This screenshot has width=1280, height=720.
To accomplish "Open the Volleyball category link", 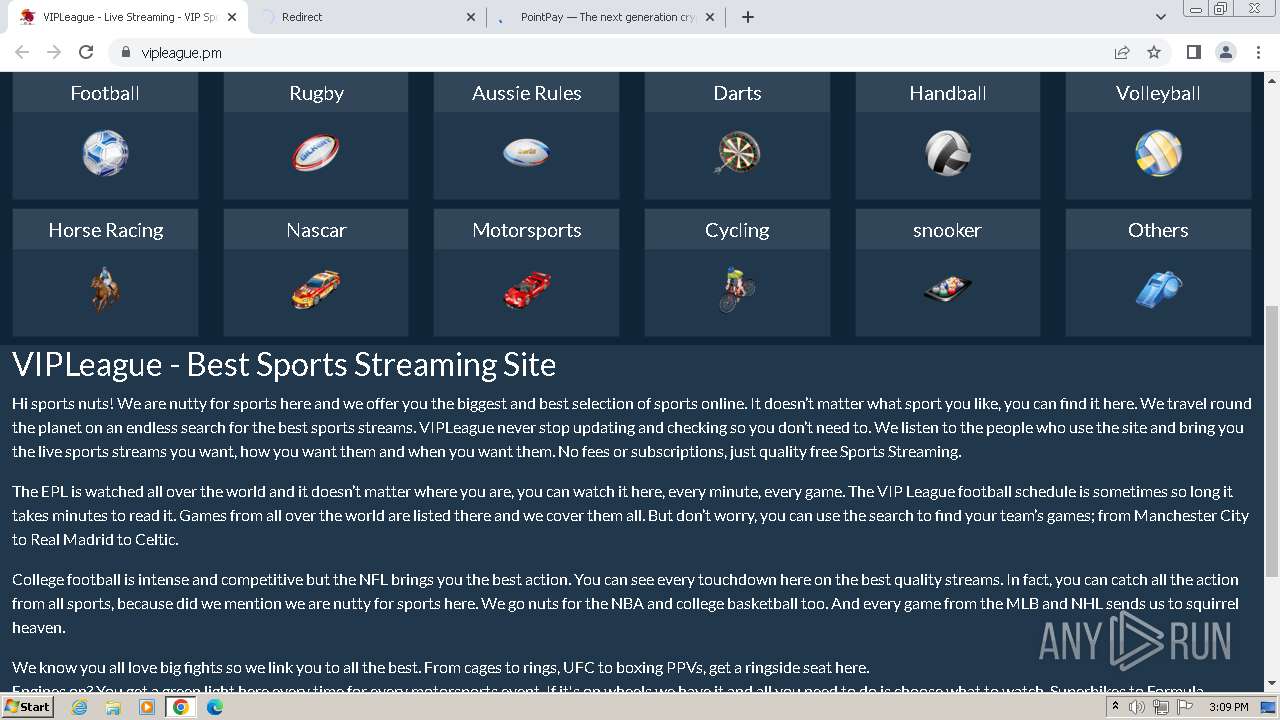I will (x=1158, y=93).
